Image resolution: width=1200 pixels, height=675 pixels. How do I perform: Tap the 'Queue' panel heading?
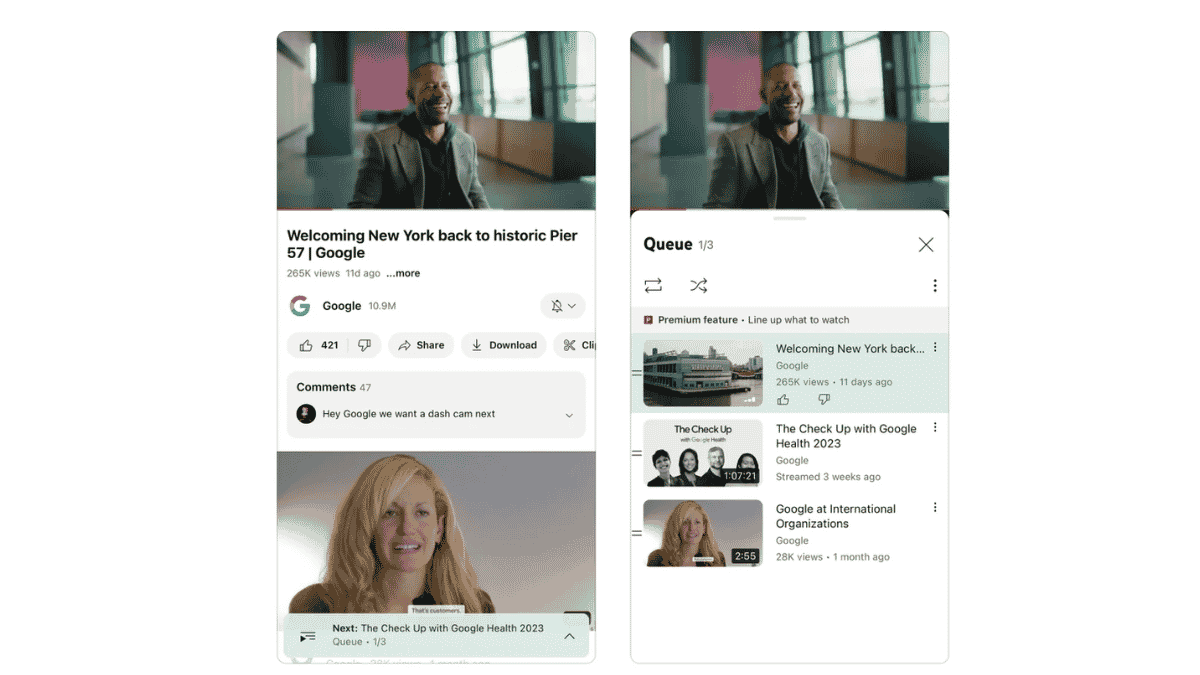(668, 245)
